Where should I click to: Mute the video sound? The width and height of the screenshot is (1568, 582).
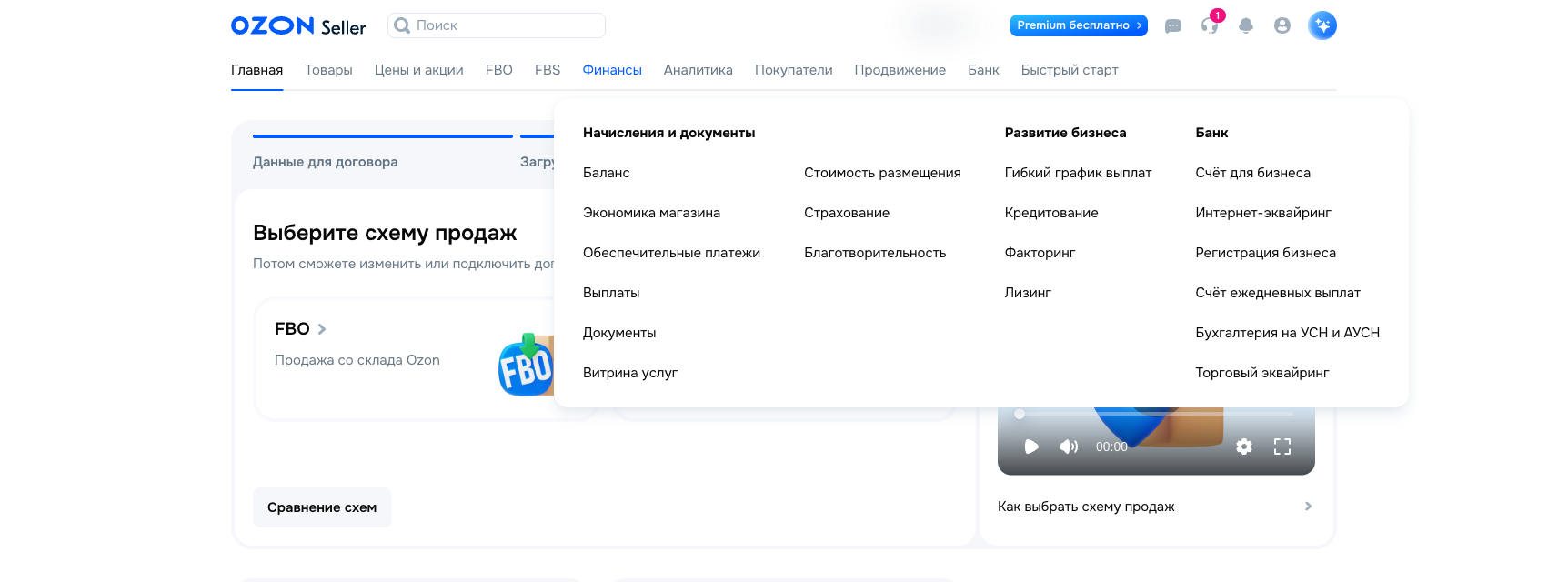point(1069,447)
